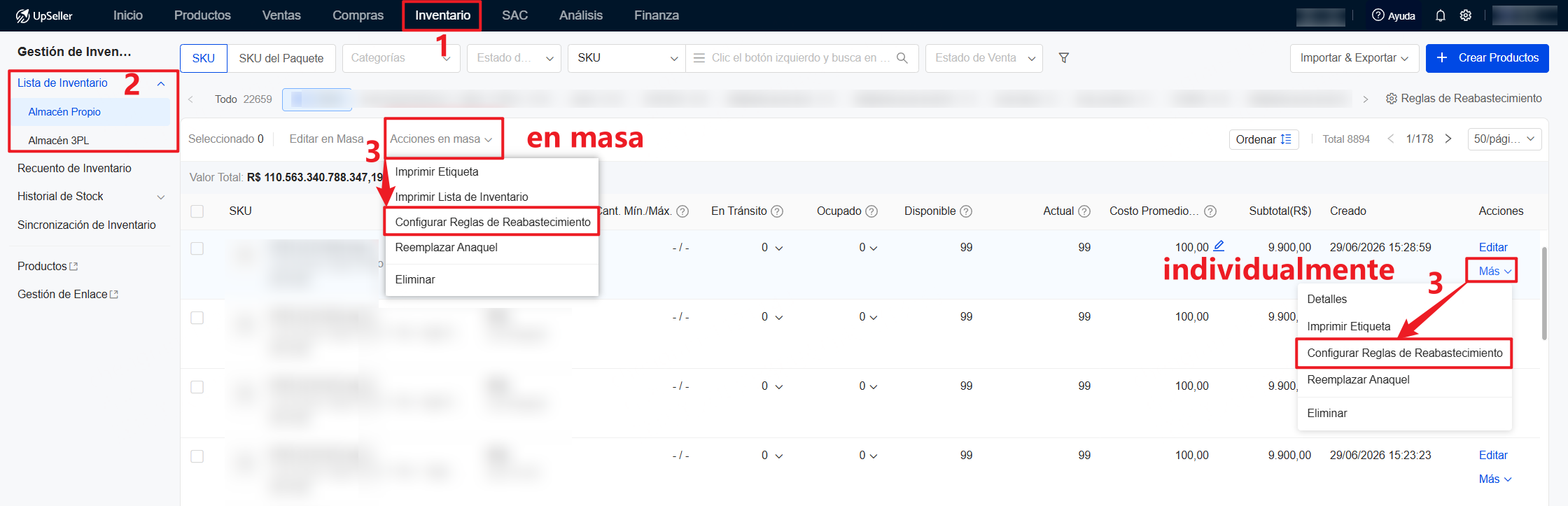Check the second row checkbox
Image resolution: width=1568 pixels, height=506 pixels.
(x=197, y=318)
